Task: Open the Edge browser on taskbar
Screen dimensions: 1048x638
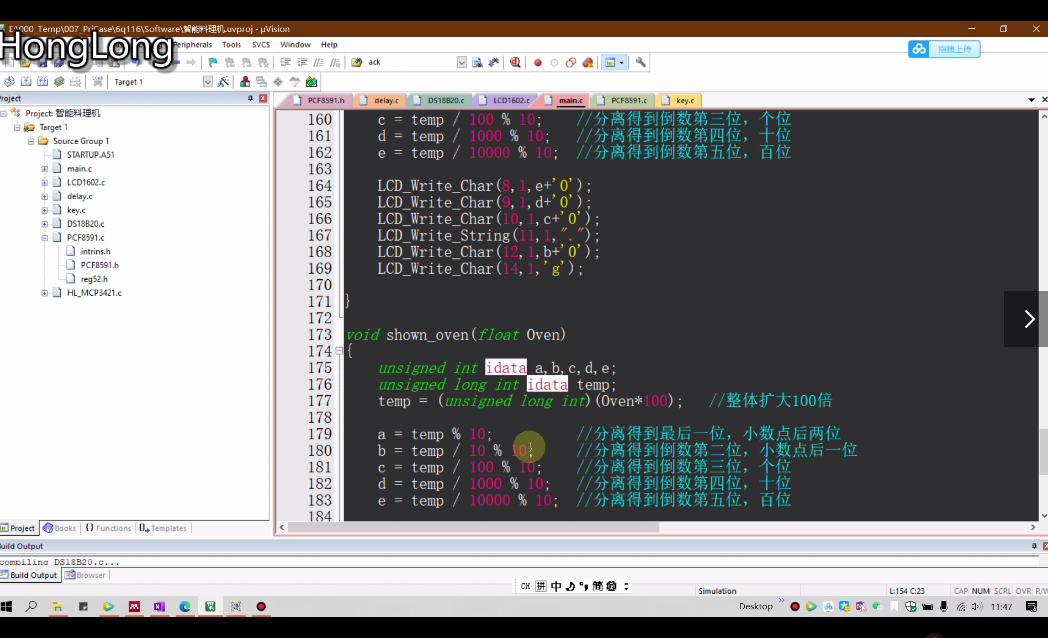Action: (184, 607)
